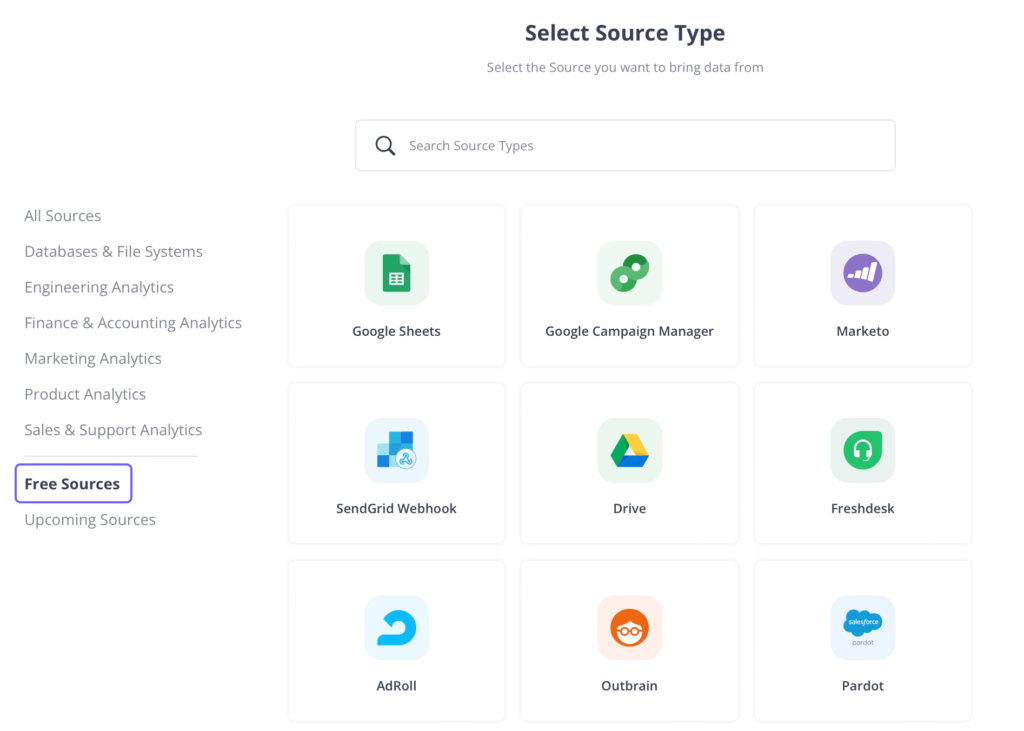Select the Free Sources filter
Image resolution: width=1024 pixels, height=731 pixels.
click(x=72, y=484)
